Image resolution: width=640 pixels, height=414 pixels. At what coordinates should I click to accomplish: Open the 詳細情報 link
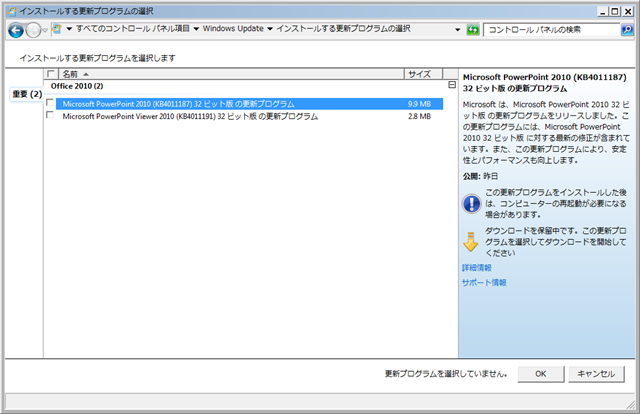coord(477,268)
